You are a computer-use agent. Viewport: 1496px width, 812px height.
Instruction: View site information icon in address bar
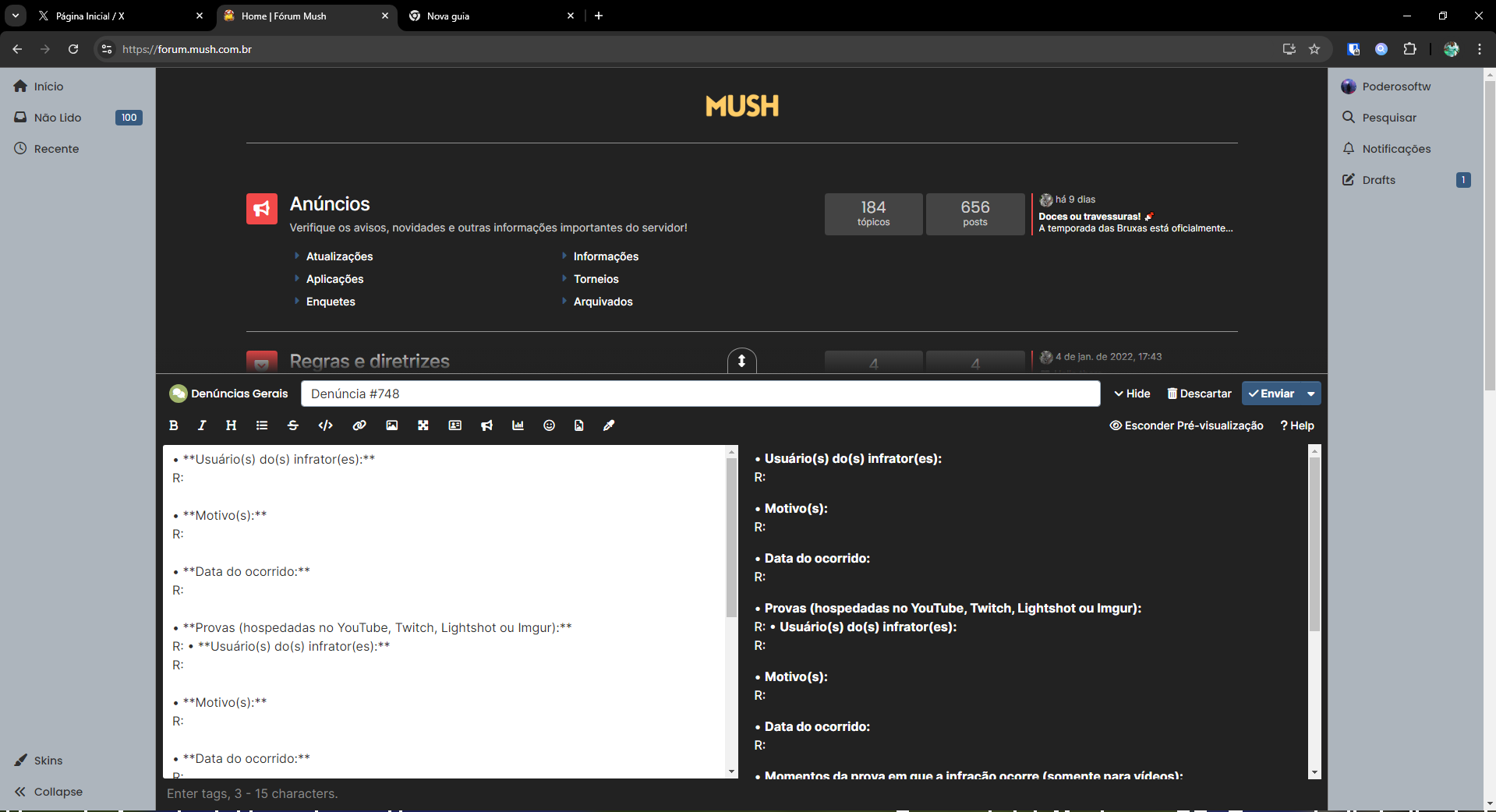[107, 49]
